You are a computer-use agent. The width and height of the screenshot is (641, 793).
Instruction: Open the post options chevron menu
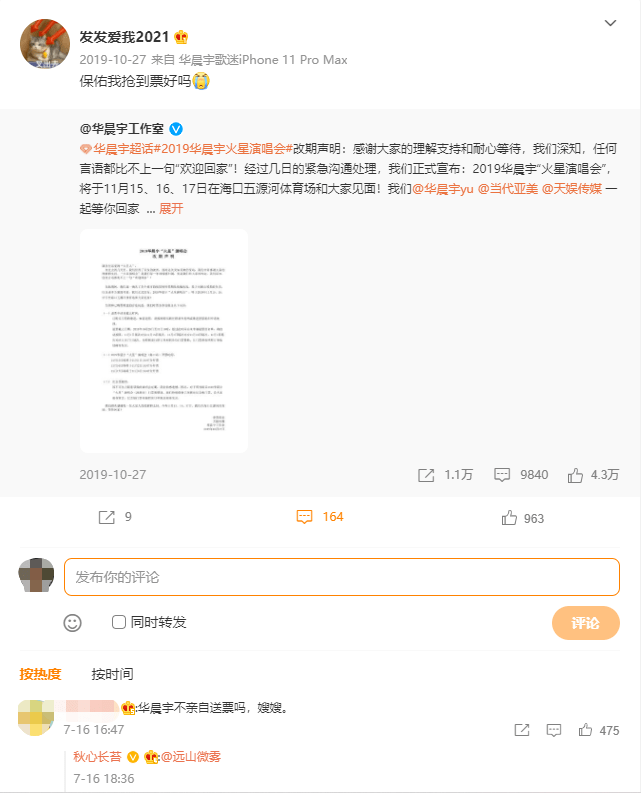(610, 23)
